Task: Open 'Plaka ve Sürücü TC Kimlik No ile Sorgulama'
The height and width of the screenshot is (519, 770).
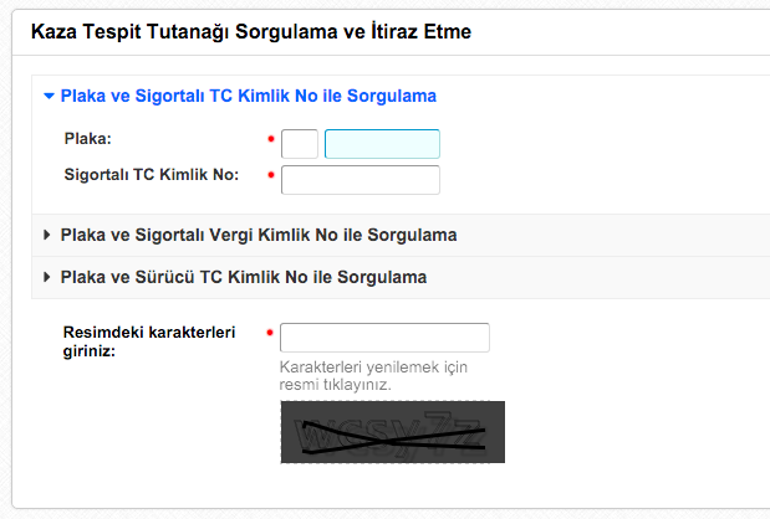Action: [243, 277]
